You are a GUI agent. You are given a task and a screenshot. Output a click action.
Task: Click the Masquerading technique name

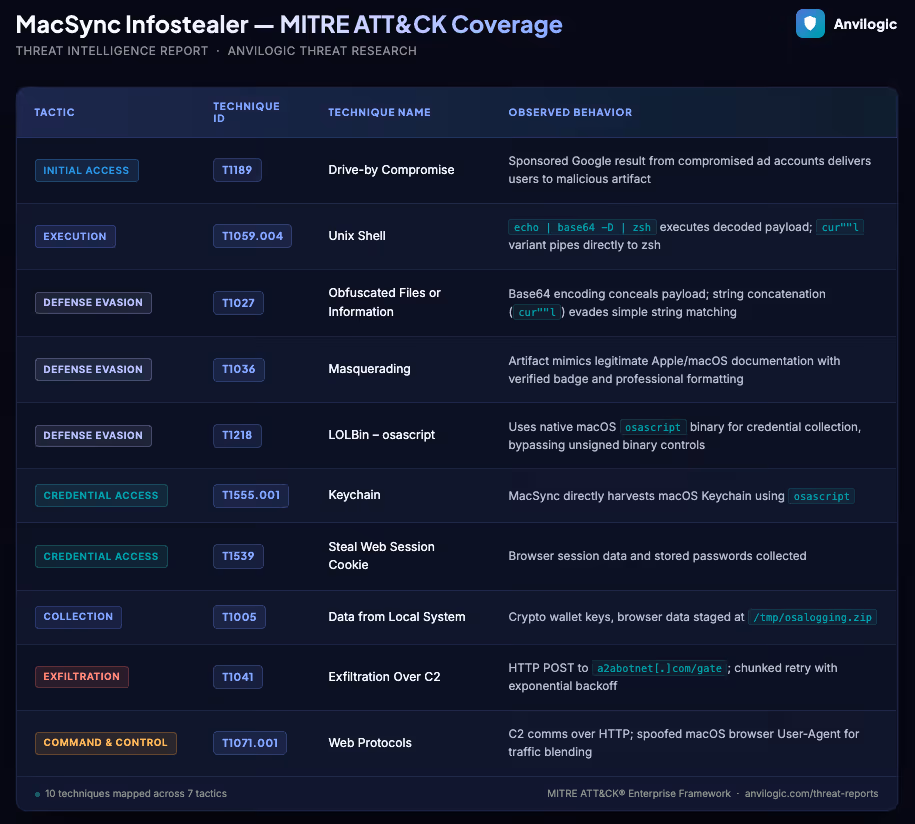point(369,369)
